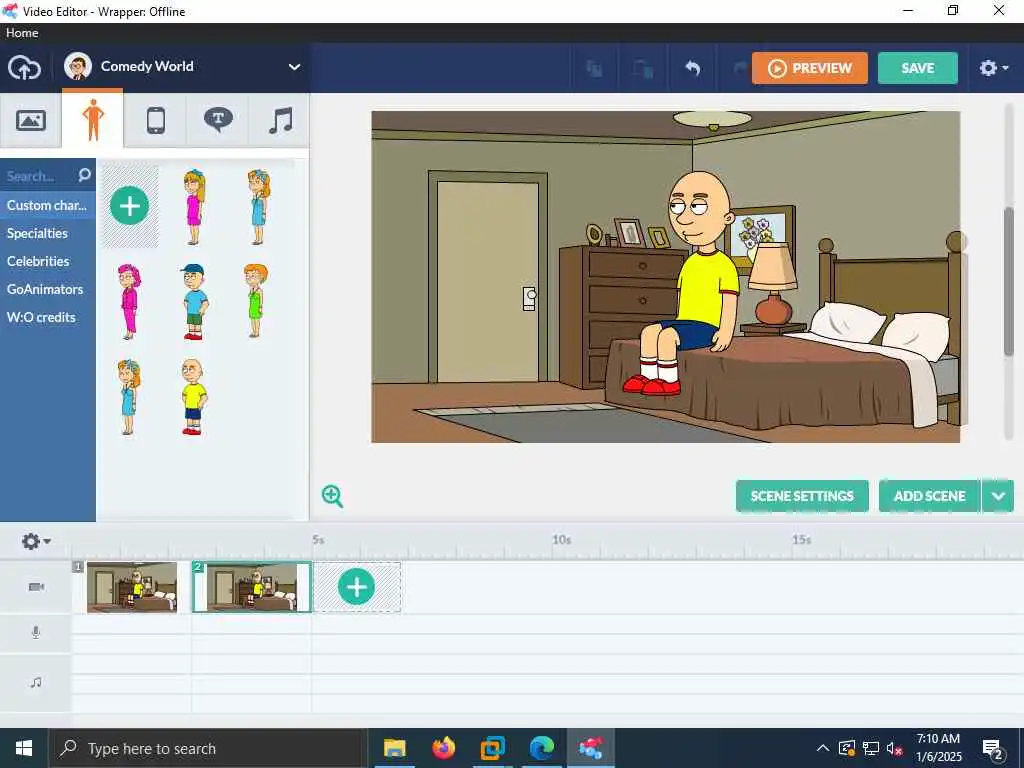The image size is (1024, 768).
Task: Open the notification center icon
Action: pos(993,748)
